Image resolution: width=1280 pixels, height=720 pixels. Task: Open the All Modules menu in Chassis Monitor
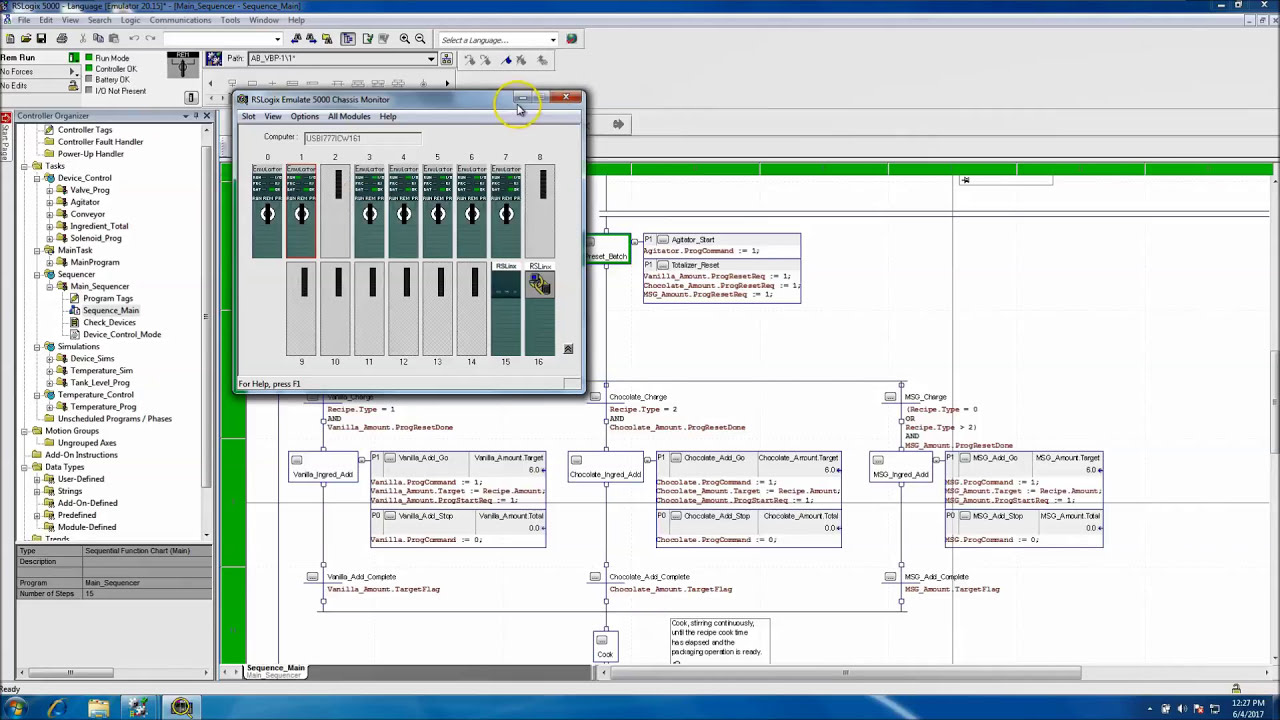(x=349, y=117)
